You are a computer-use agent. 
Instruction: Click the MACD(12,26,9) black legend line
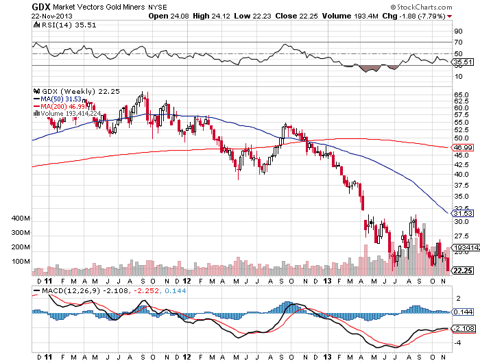coord(37,291)
